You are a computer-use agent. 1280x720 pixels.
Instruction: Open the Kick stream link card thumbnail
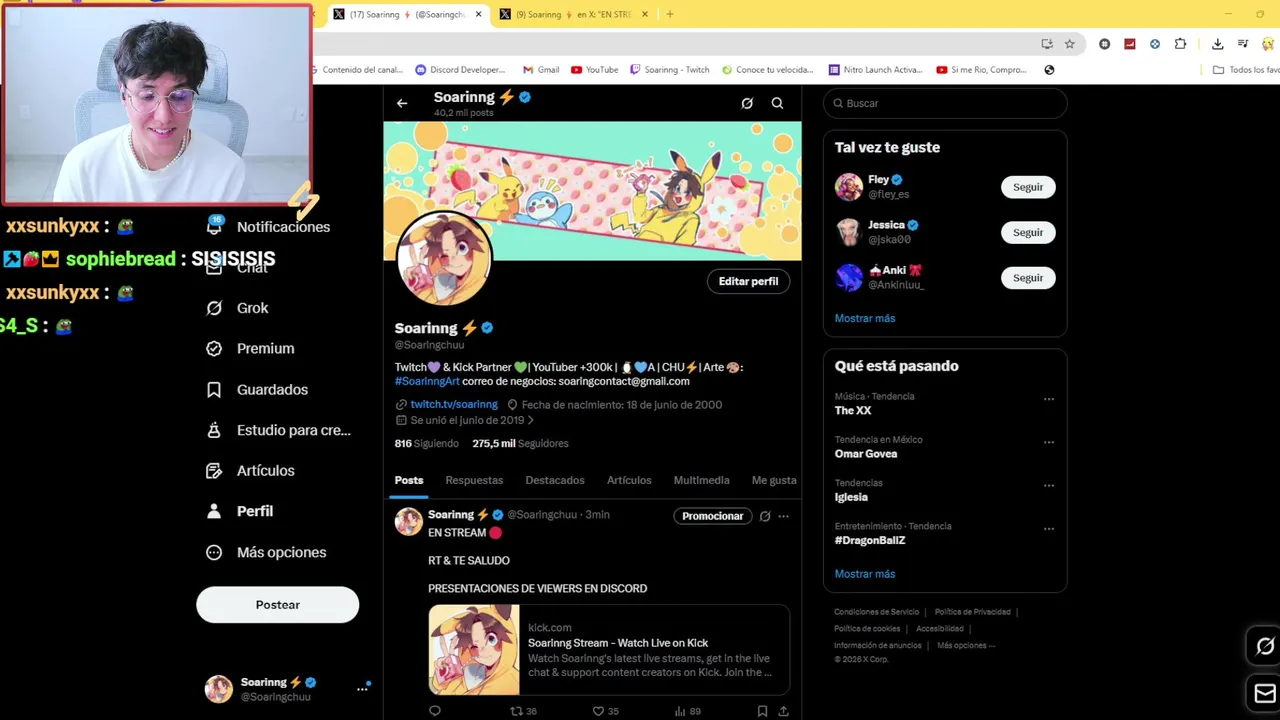click(474, 650)
